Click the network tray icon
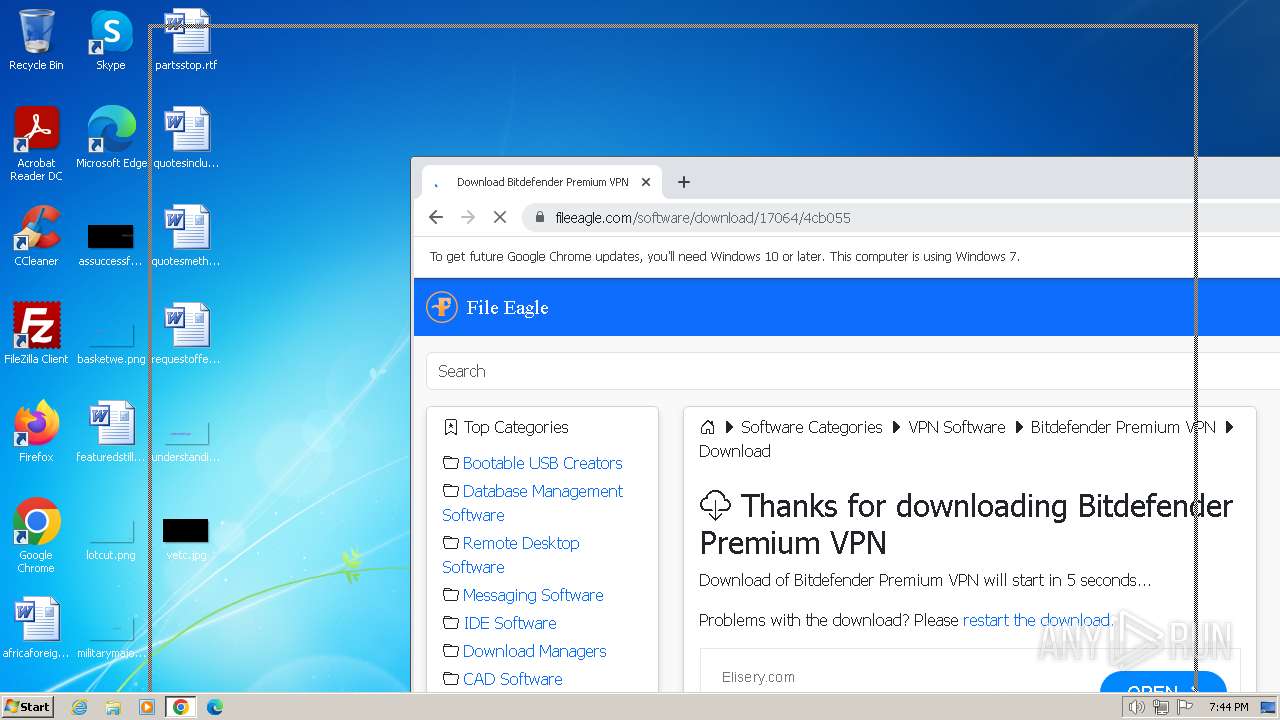This screenshot has height=720, width=1280. click(x=1160, y=707)
